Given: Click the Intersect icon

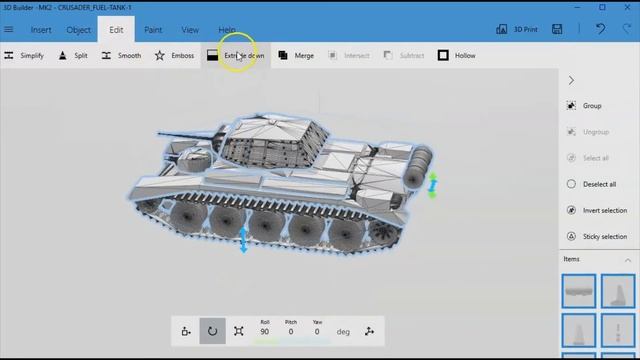Looking at the screenshot, I should pos(333,55).
